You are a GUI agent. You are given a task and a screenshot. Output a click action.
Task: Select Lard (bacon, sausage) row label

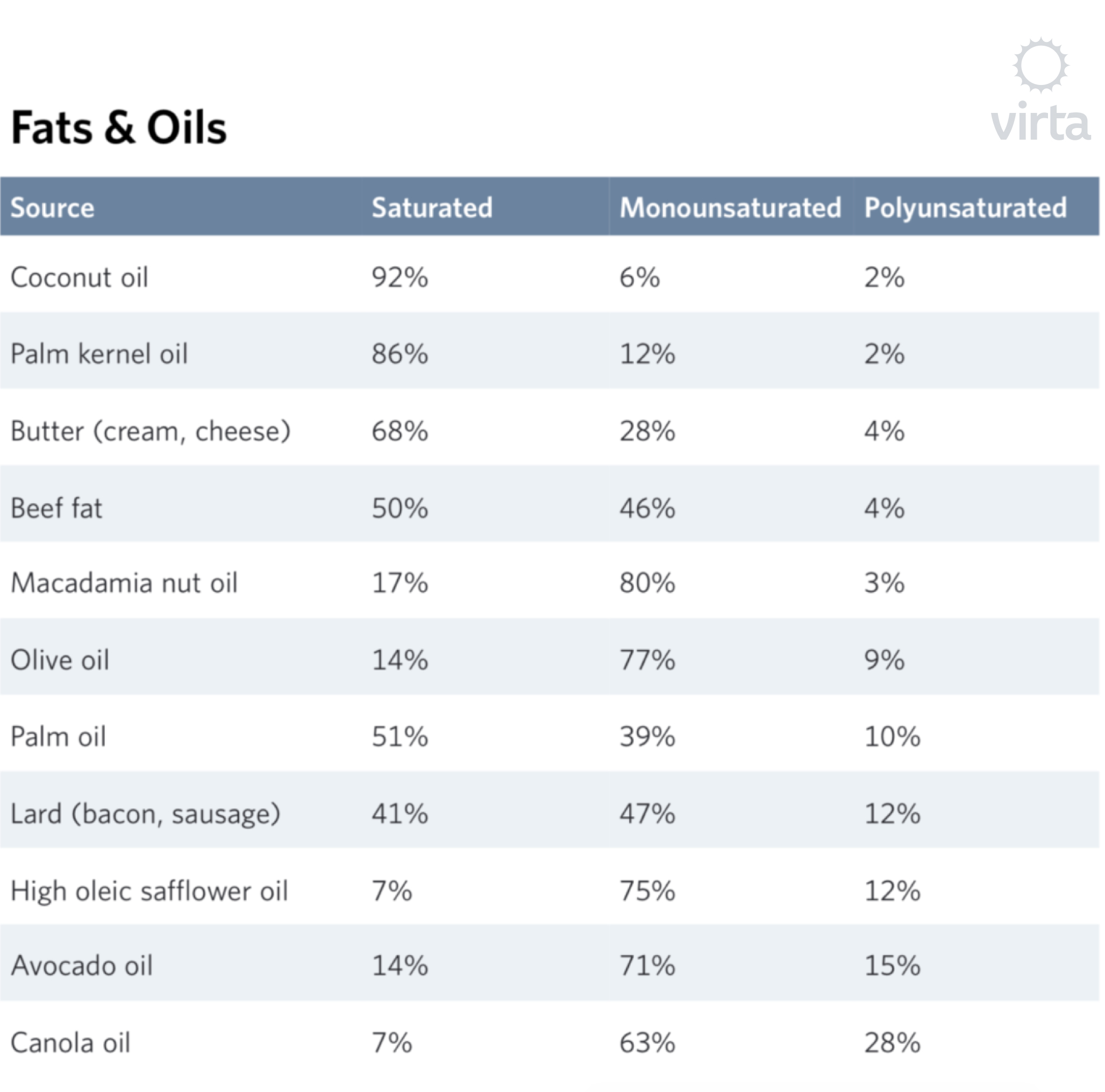[146, 813]
